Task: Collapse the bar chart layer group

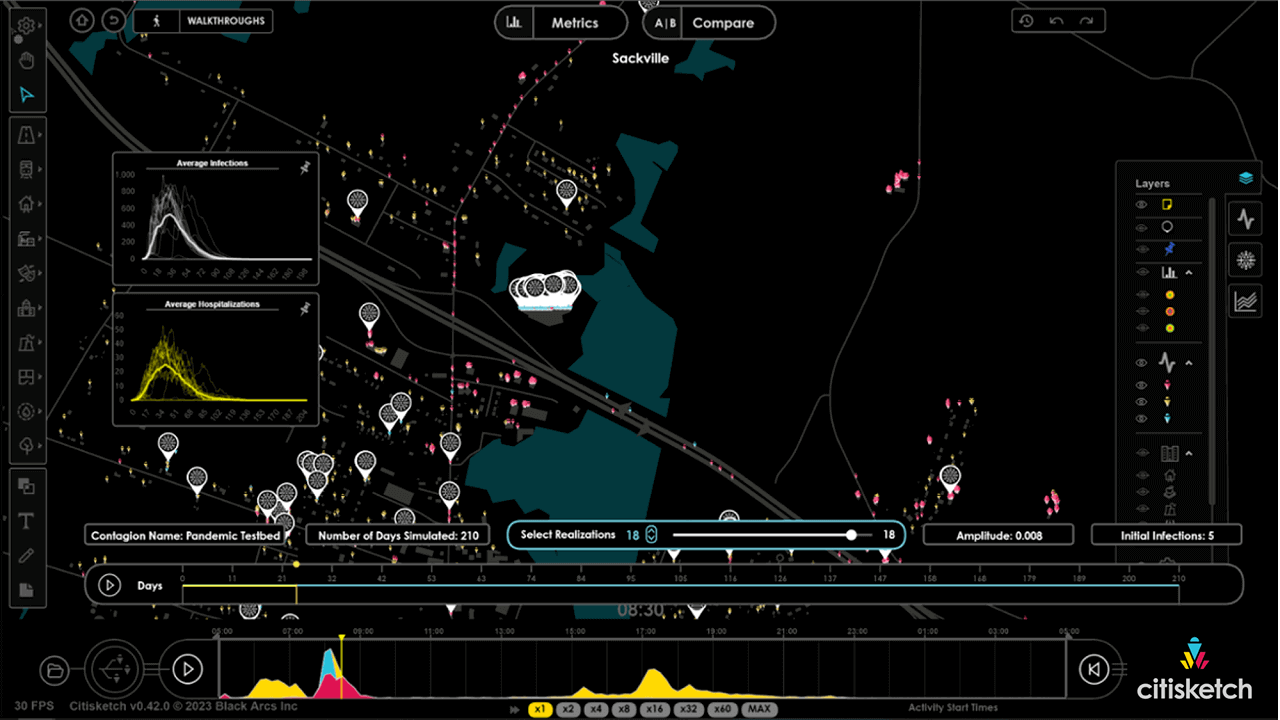Action: point(1190,272)
